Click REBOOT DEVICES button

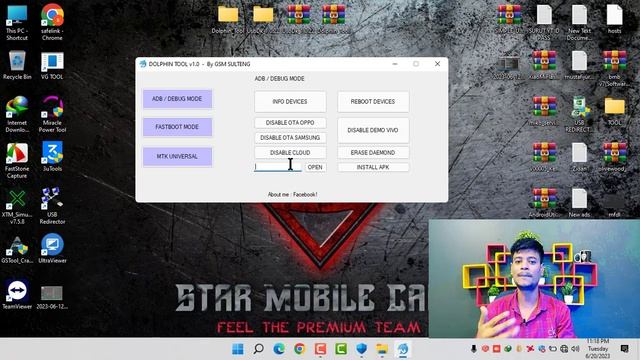(x=373, y=102)
